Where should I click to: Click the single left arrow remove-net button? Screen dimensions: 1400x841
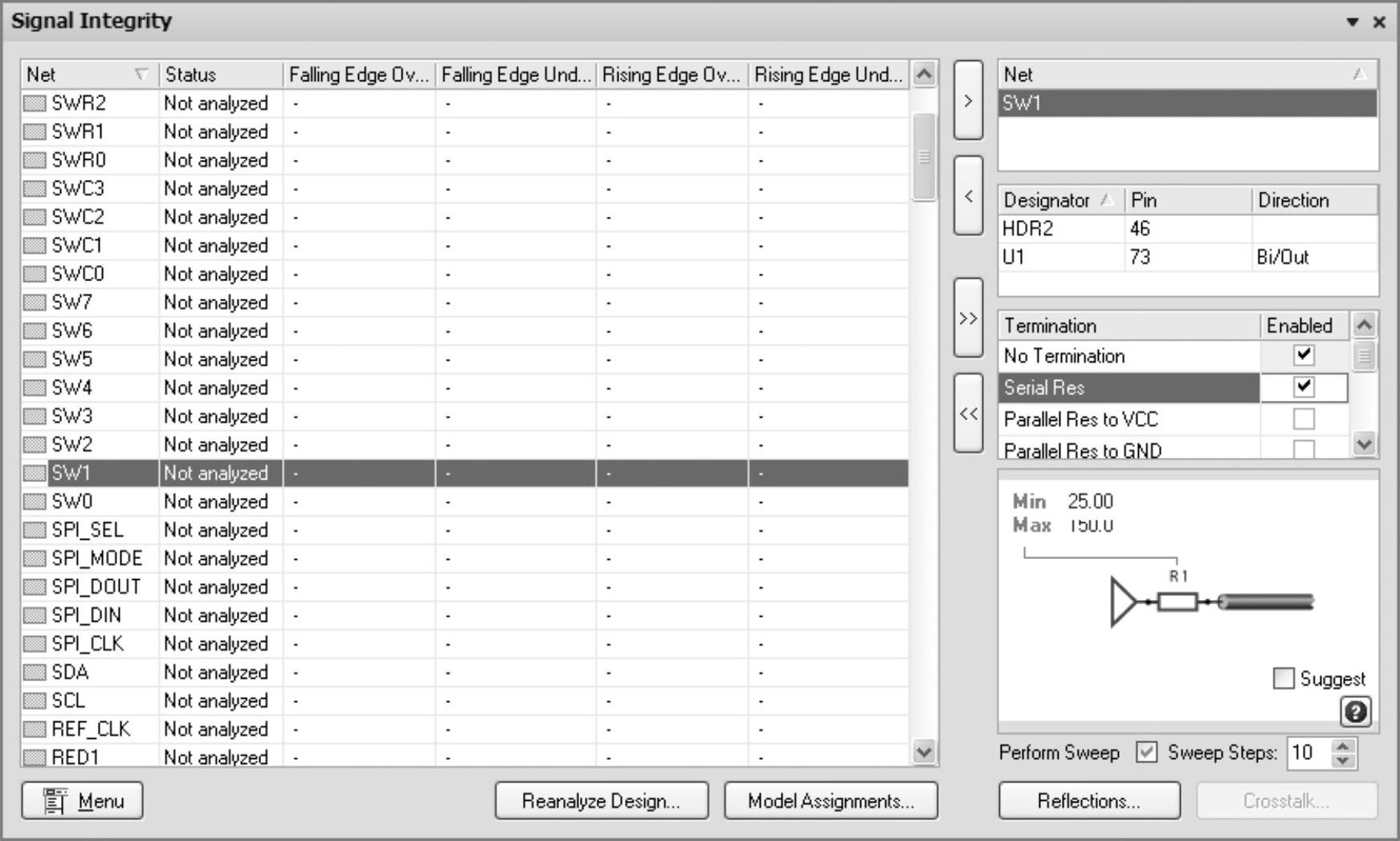click(x=968, y=196)
